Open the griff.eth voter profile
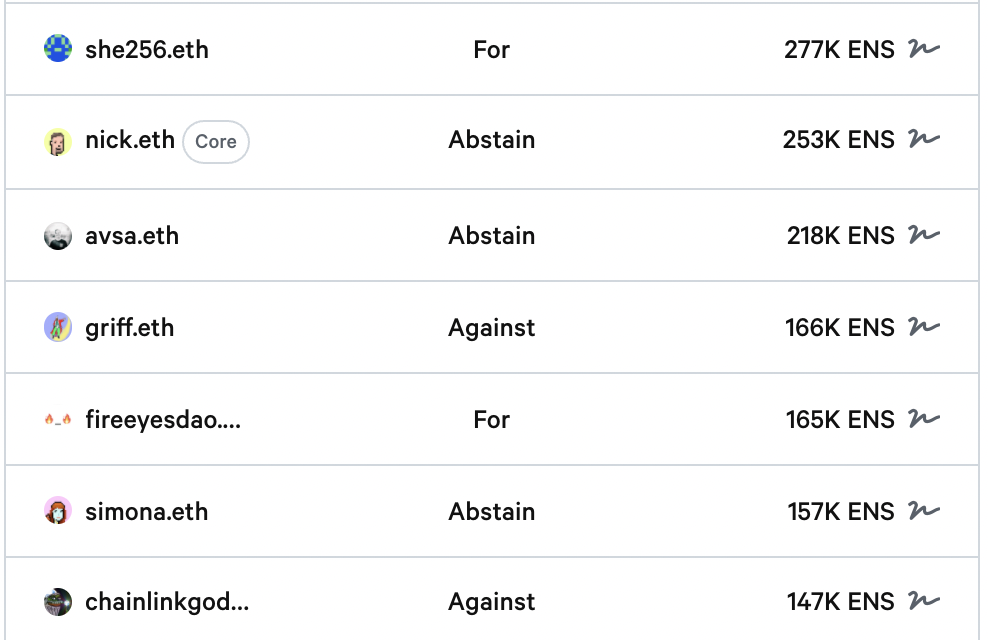 (x=130, y=327)
